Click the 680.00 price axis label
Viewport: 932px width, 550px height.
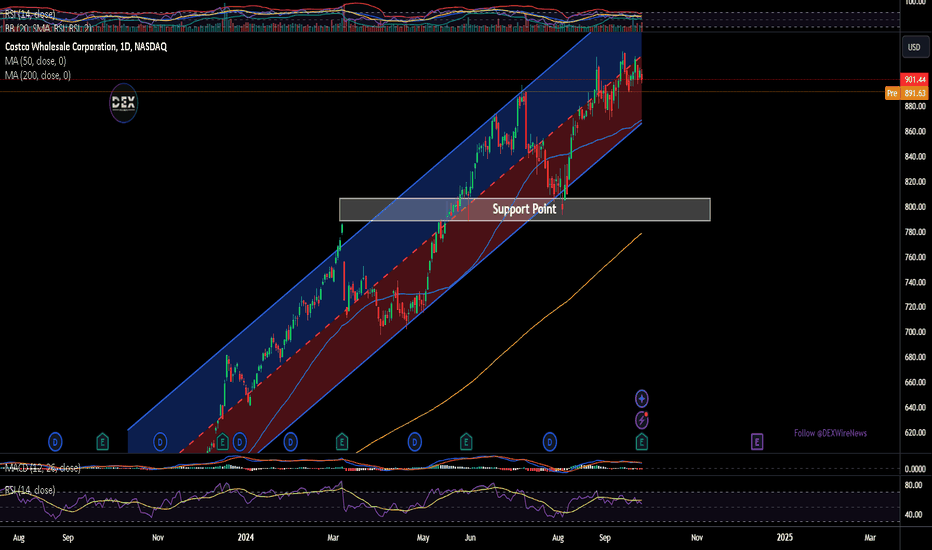[x=915, y=357]
